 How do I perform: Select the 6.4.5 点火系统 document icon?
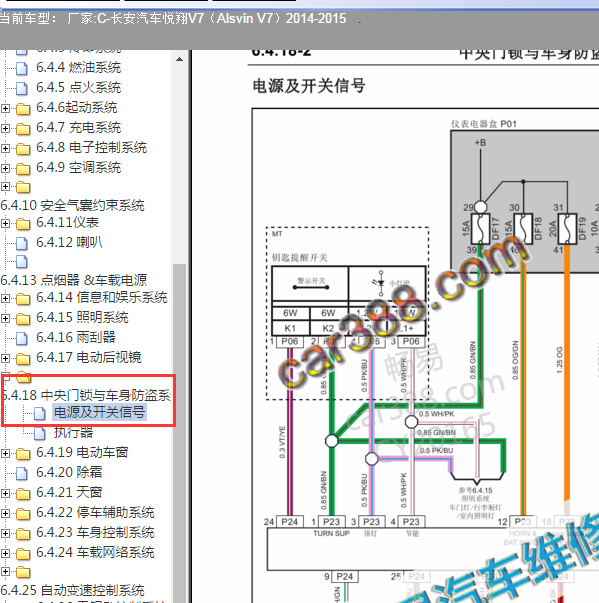(22, 89)
